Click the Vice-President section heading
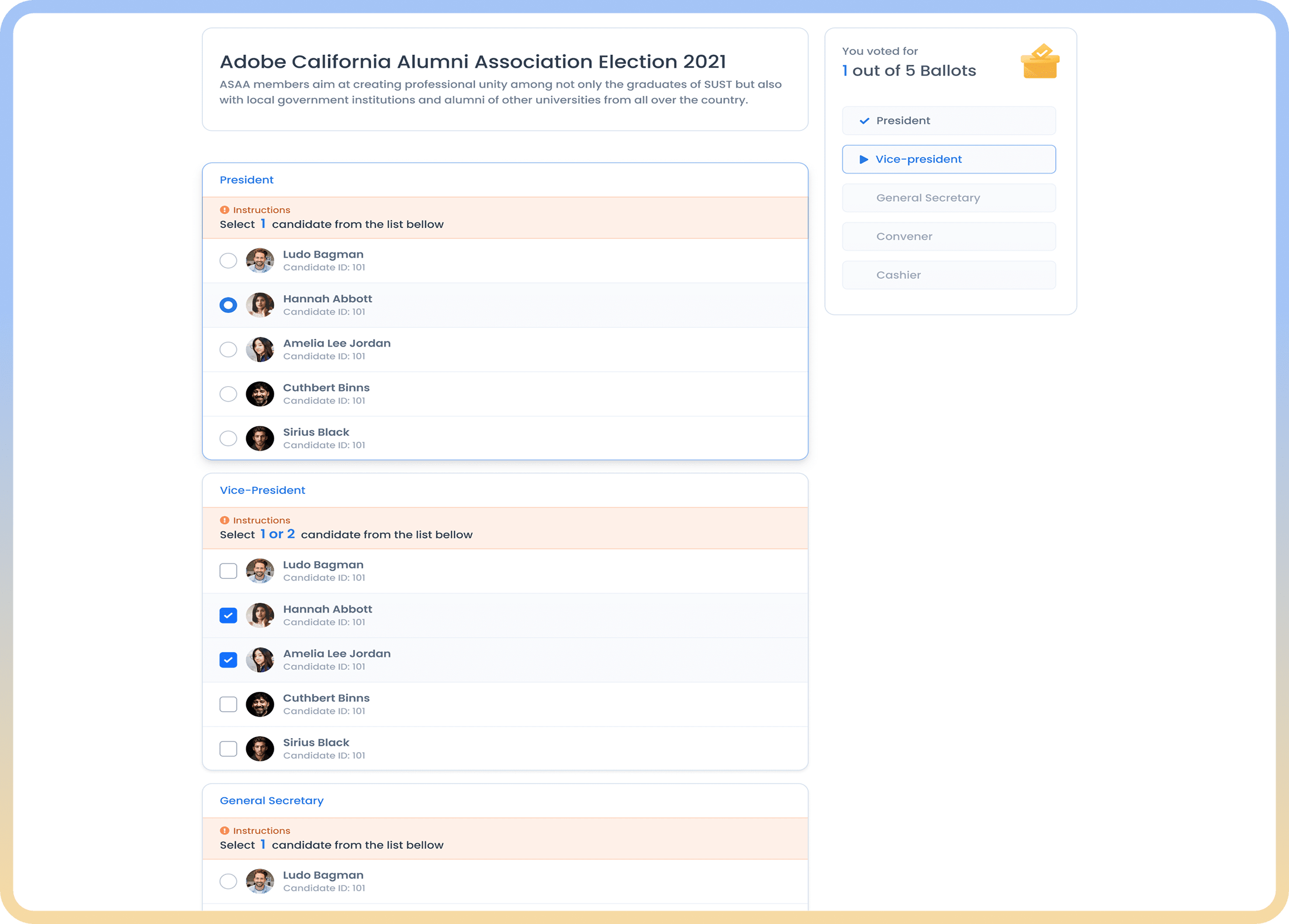Viewport: 1289px width, 924px height. [262, 490]
